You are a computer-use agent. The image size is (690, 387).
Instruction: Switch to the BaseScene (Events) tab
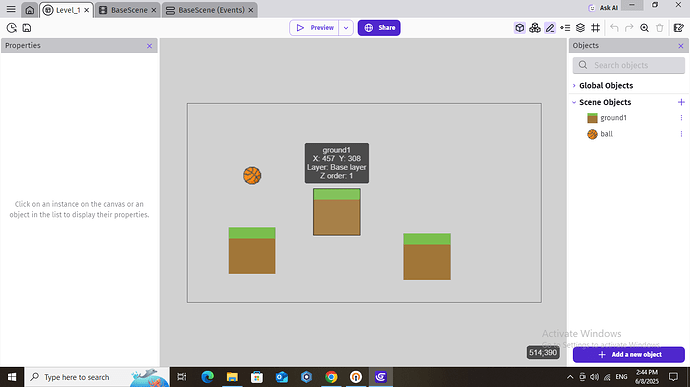[x=210, y=10]
